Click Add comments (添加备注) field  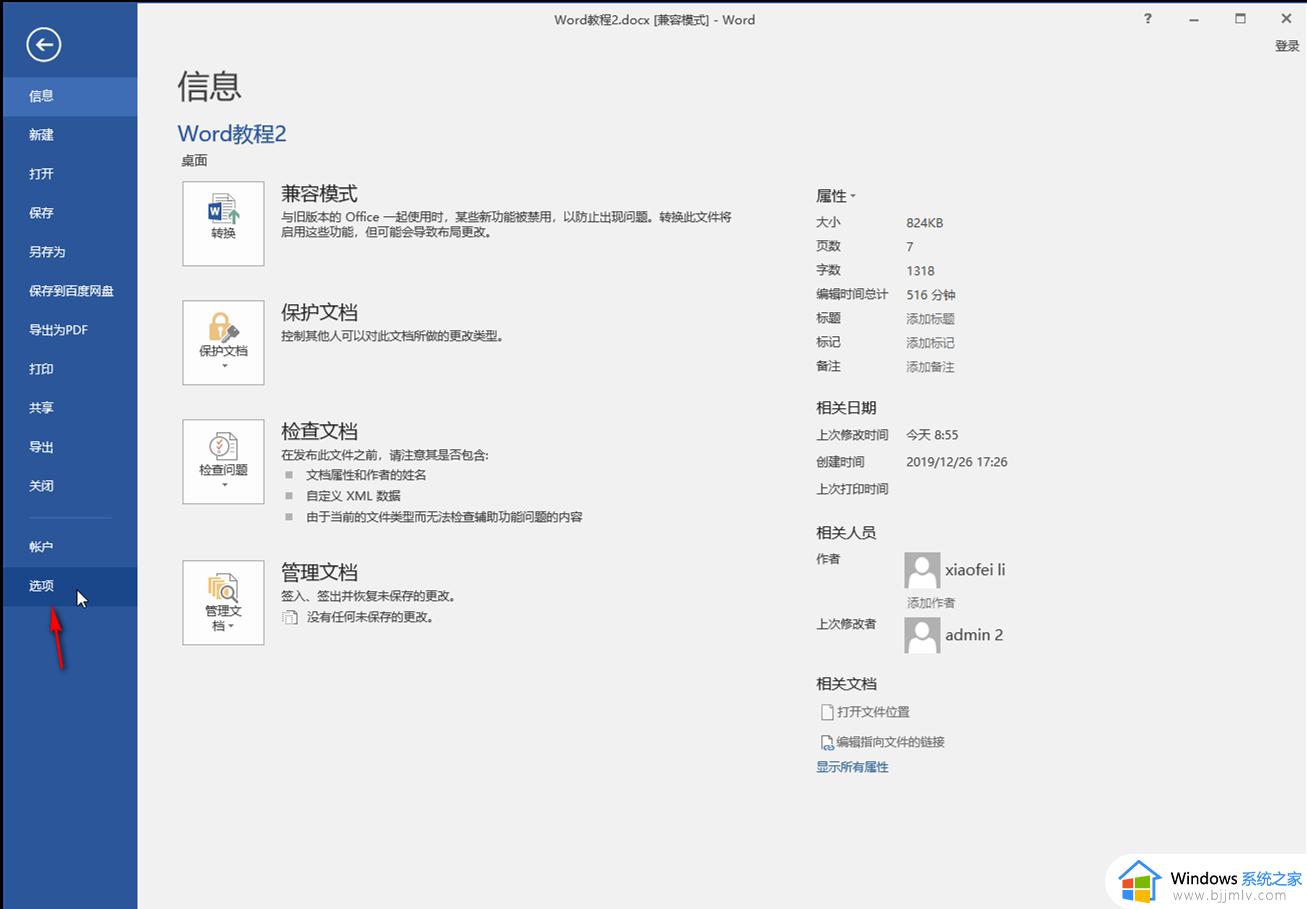[x=931, y=367]
